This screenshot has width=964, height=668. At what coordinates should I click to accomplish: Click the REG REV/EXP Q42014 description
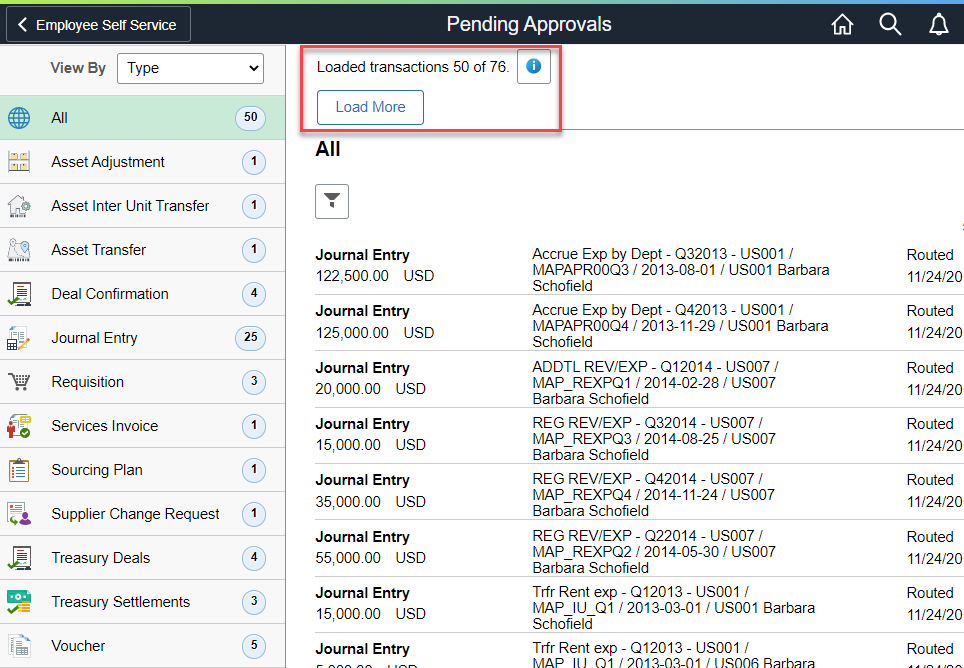click(654, 495)
